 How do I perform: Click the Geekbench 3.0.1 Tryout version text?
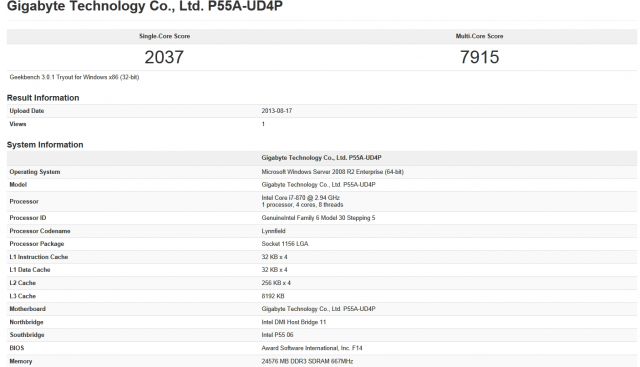[x=74, y=77]
